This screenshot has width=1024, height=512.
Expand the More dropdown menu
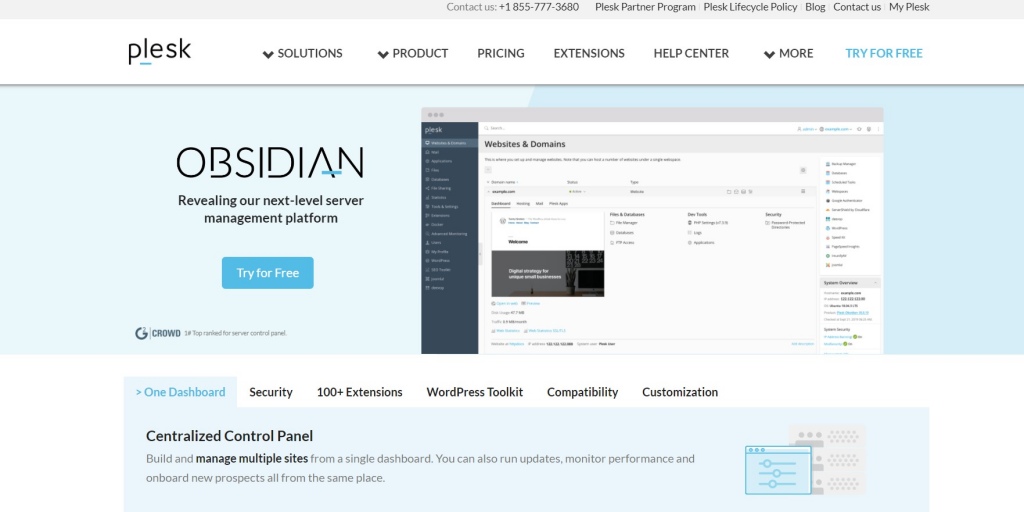(x=788, y=53)
